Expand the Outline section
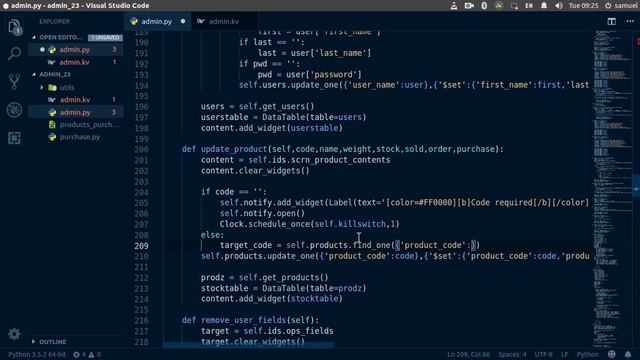640x360 pixels. (53, 342)
